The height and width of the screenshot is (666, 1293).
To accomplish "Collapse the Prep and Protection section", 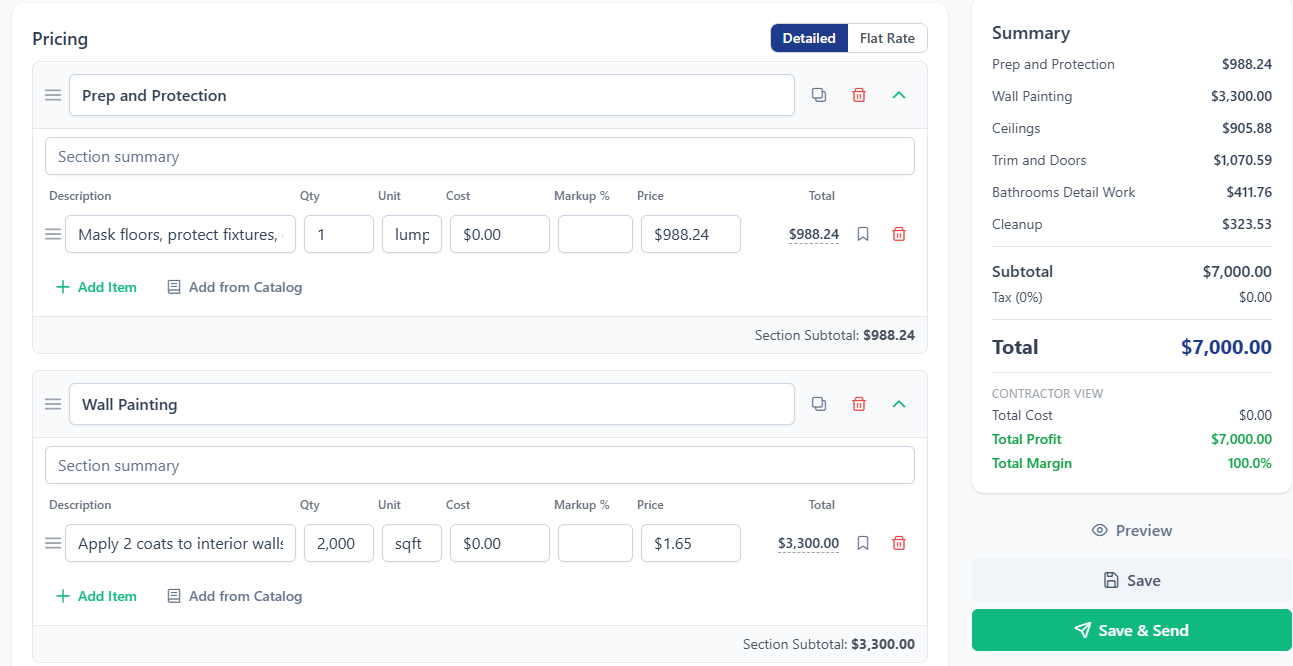I will [899, 95].
